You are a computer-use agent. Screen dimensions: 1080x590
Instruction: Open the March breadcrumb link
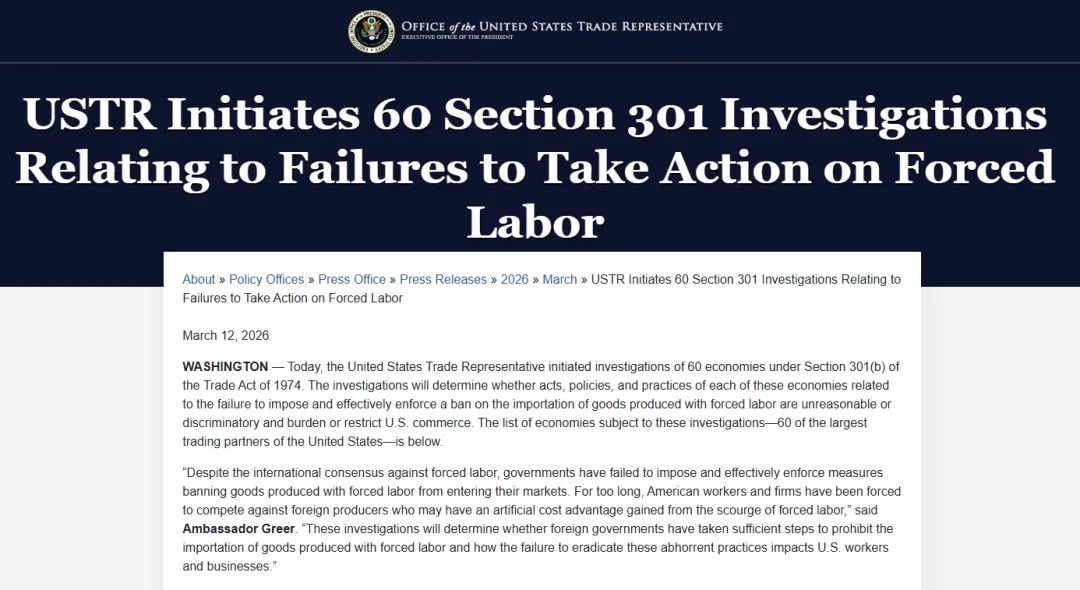pos(560,280)
